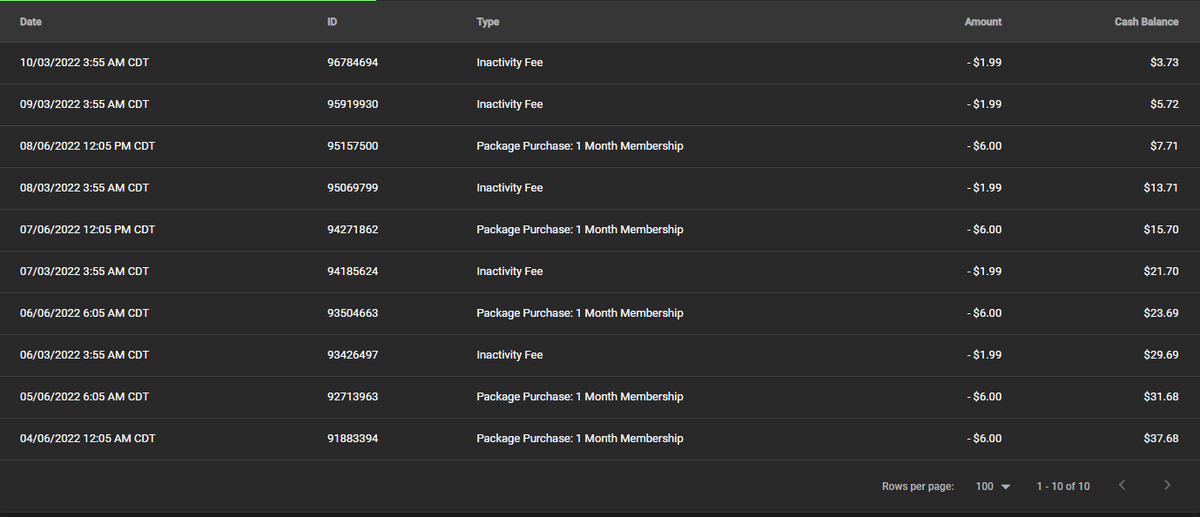Select Package Purchase type in row 91883394
Viewport: 1200px width, 517px height.
pos(580,439)
